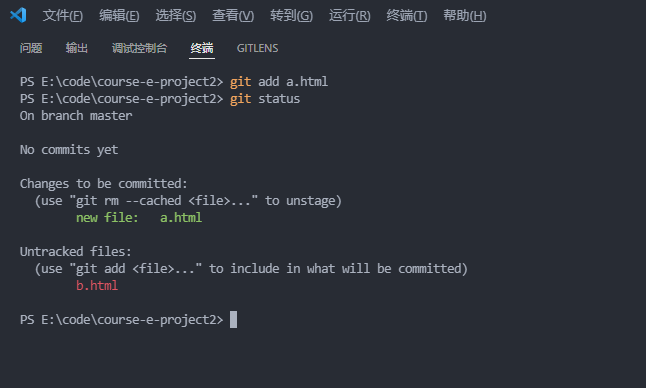Select the 终端 panel tab
The height and width of the screenshot is (388, 646).
[x=202, y=48]
